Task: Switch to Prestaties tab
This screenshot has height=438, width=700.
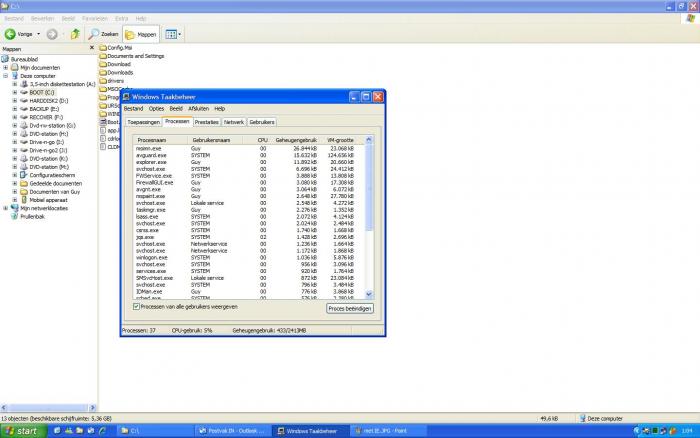Action: [207, 122]
